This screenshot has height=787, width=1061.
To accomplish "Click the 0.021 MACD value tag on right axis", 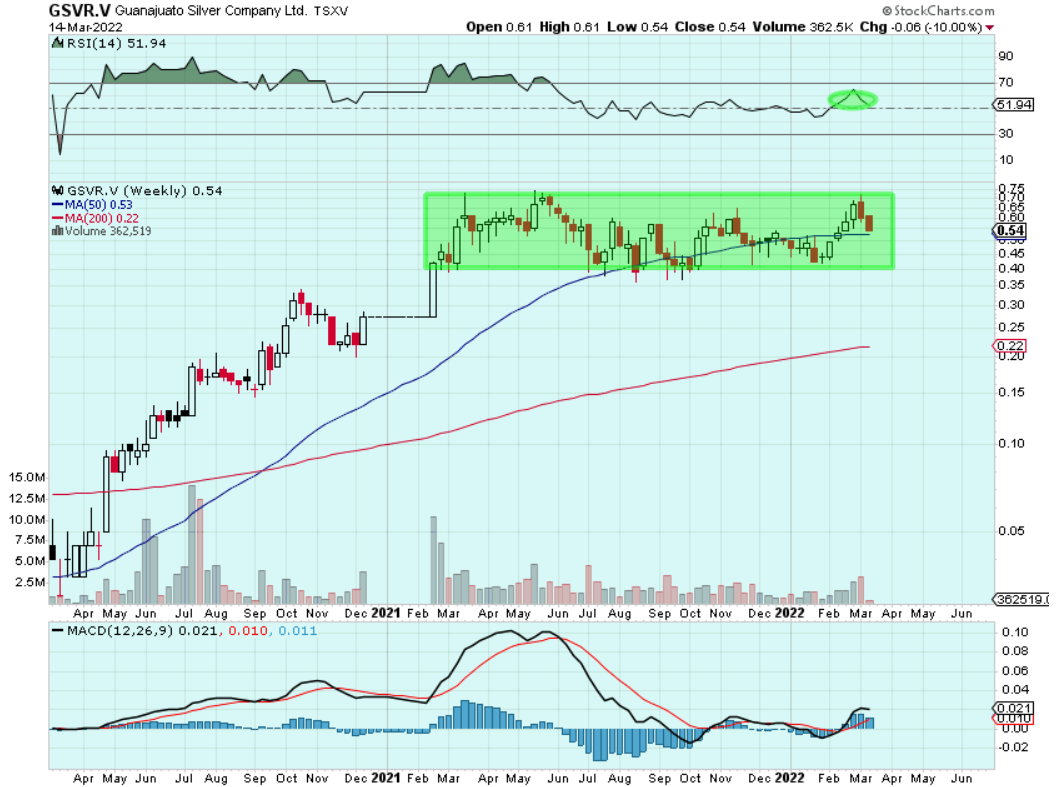I will (1013, 708).
